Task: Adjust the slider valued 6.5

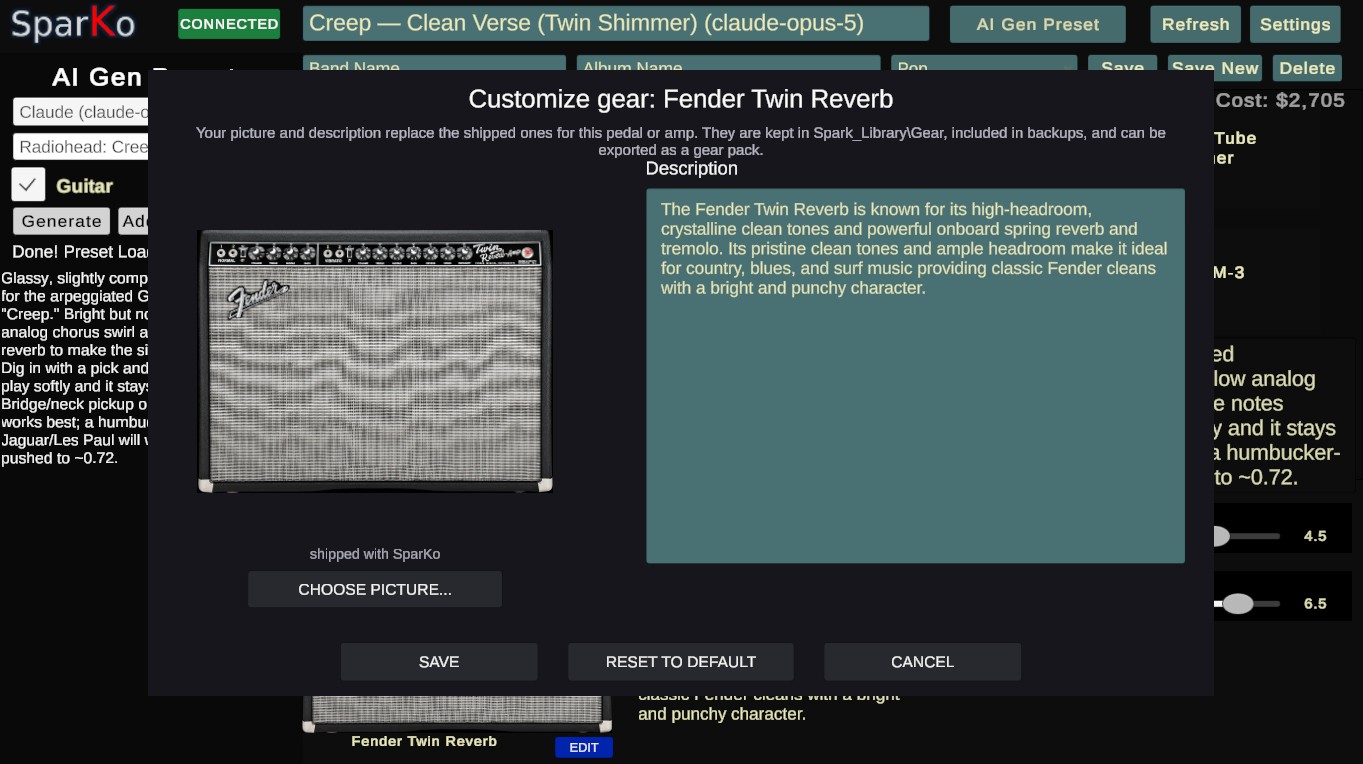Action: (x=1246, y=604)
